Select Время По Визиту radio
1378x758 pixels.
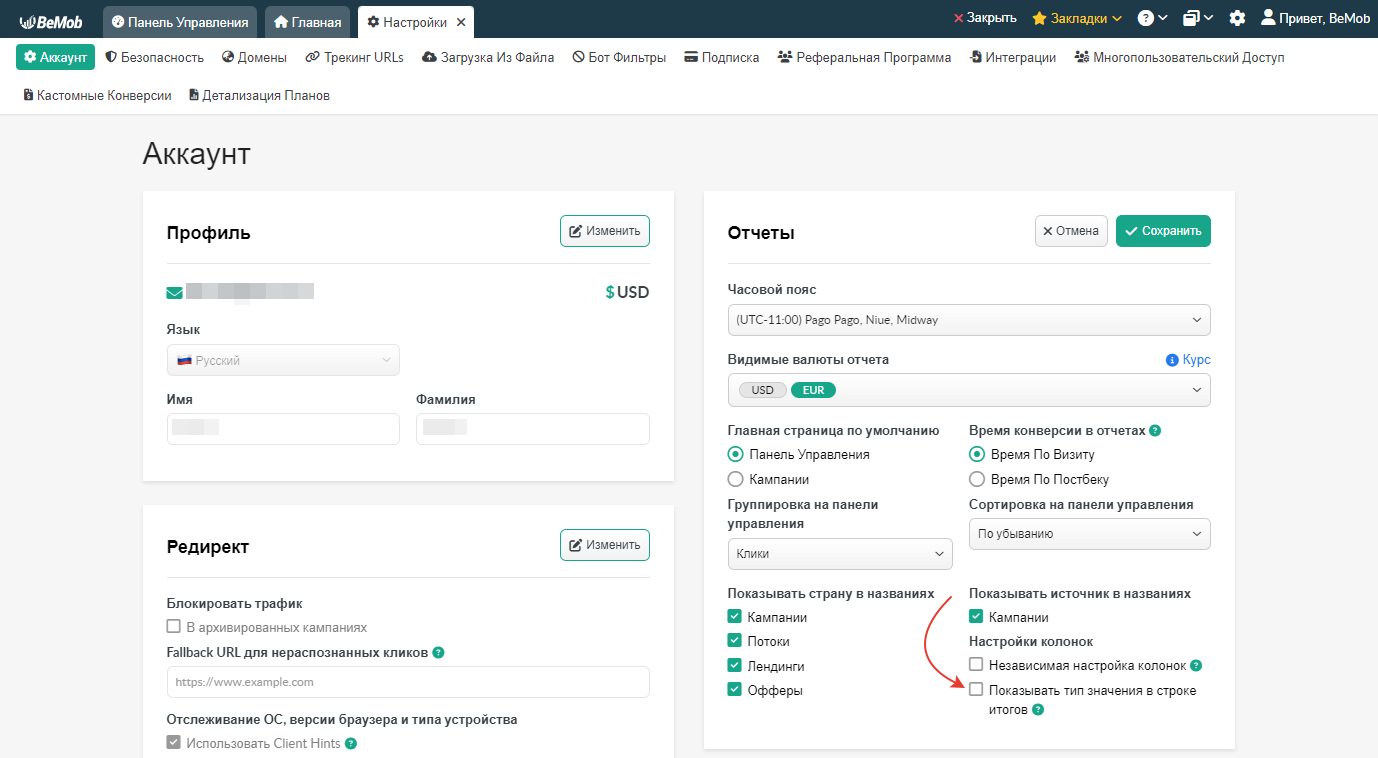tap(977, 454)
